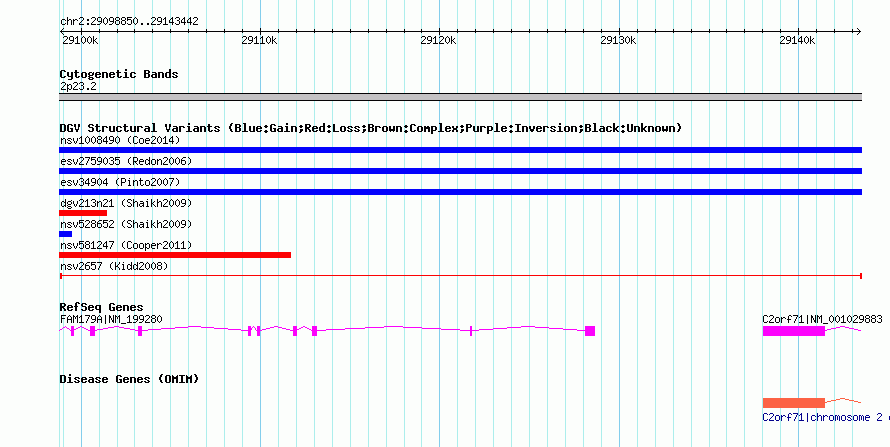Select the large FAM179A terminal exon block
Viewport: 890px width, 447px height.
tap(590, 331)
